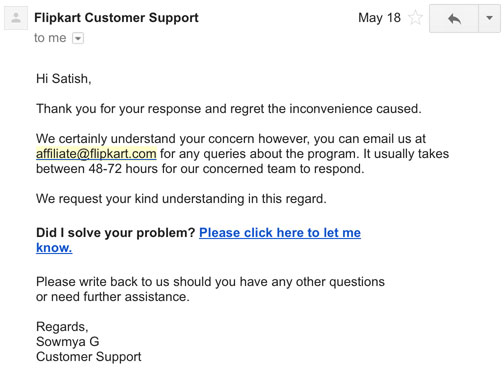Follow "Please click here to let me" link

coord(280,233)
